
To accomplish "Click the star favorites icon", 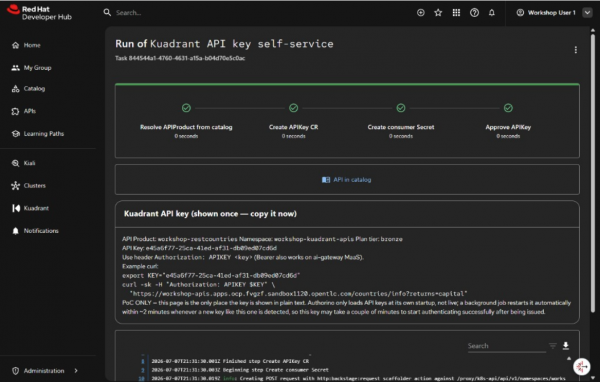I will pyautogui.click(x=438, y=13).
